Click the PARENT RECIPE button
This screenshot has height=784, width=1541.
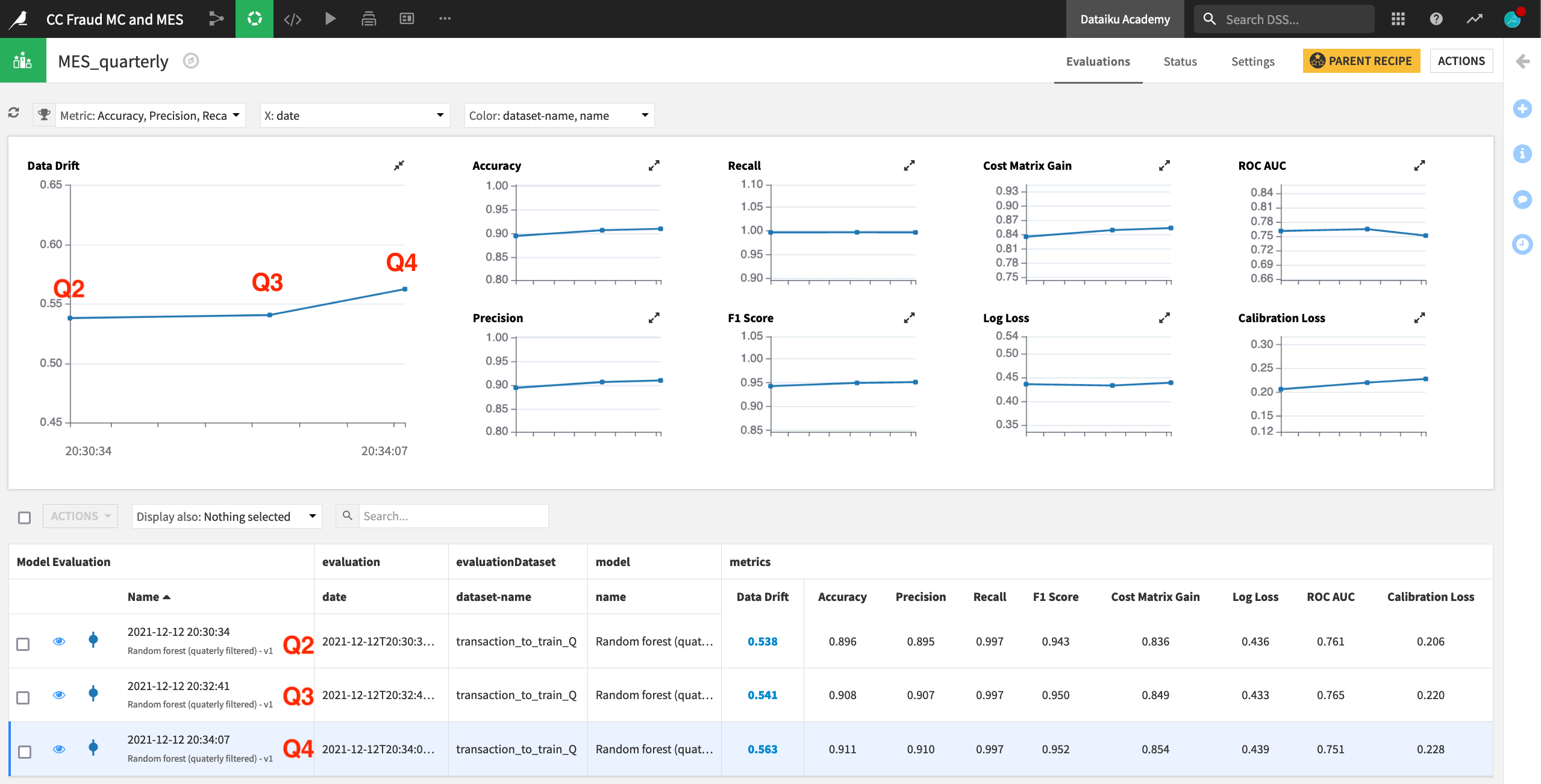(1361, 61)
